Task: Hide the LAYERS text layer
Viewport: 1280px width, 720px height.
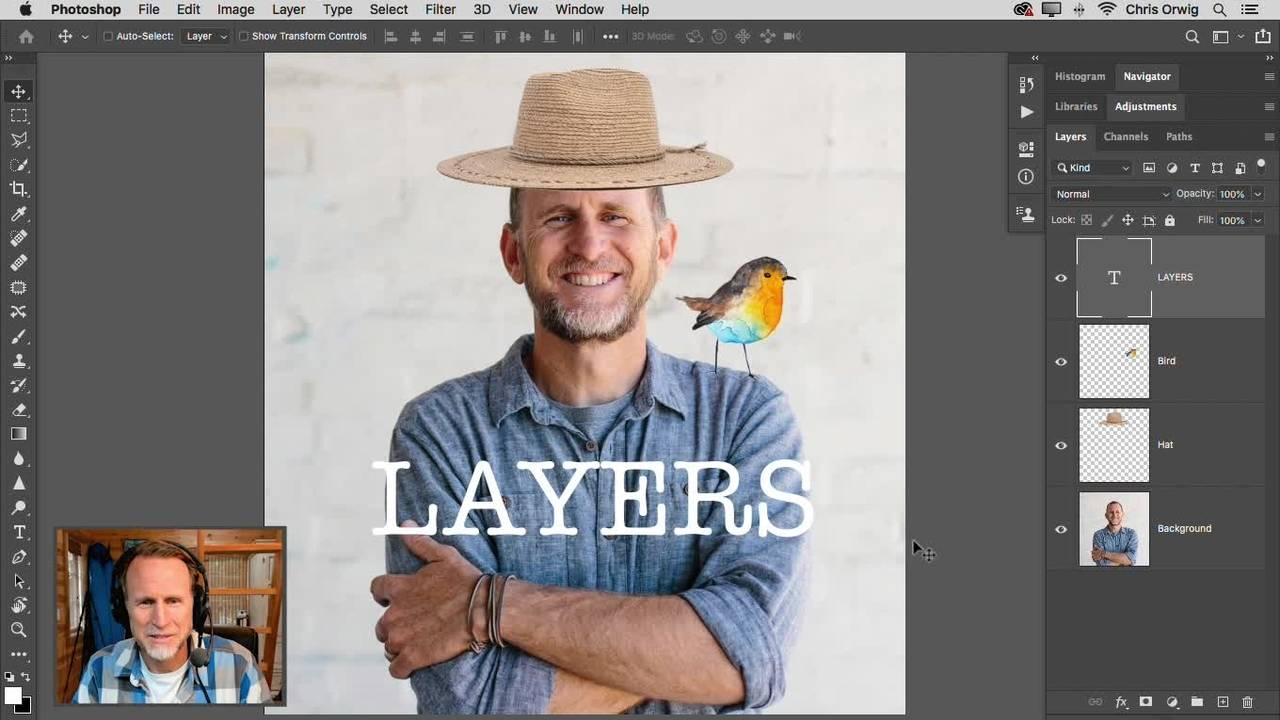Action: 1061,278
